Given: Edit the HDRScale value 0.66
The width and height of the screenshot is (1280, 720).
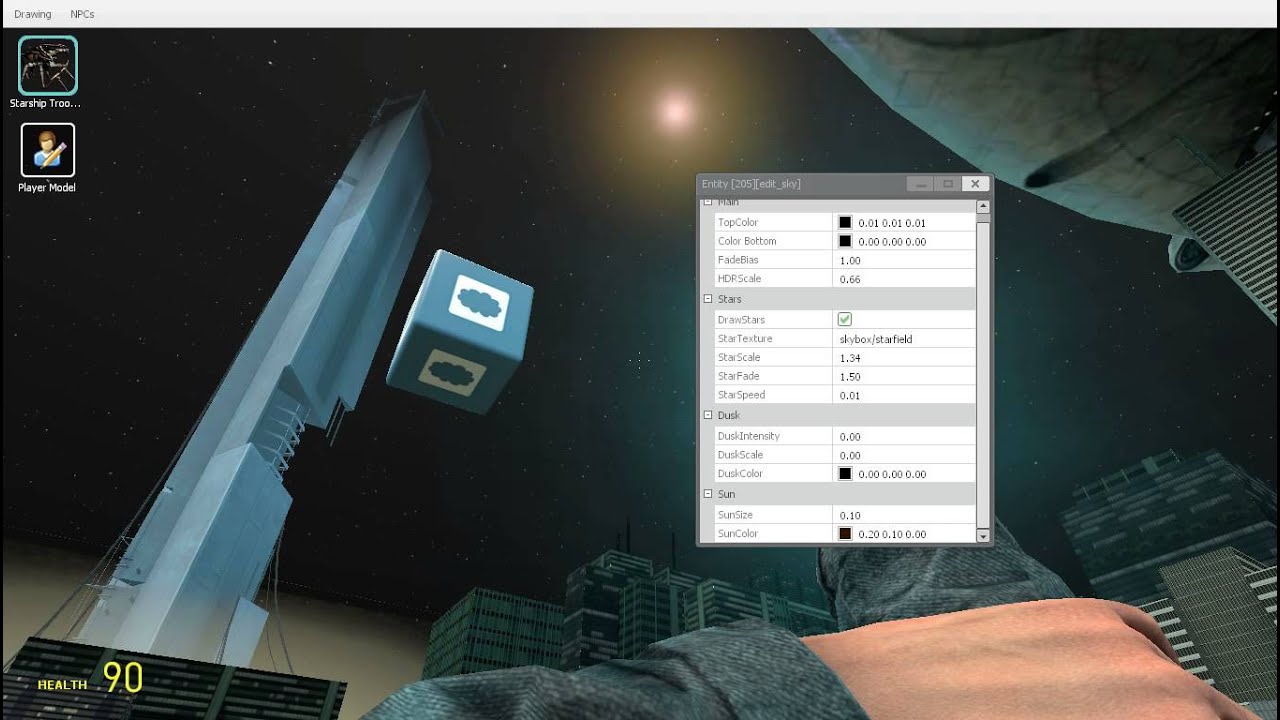Looking at the screenshot, I should pyautogui.click(x=904, y=279).
